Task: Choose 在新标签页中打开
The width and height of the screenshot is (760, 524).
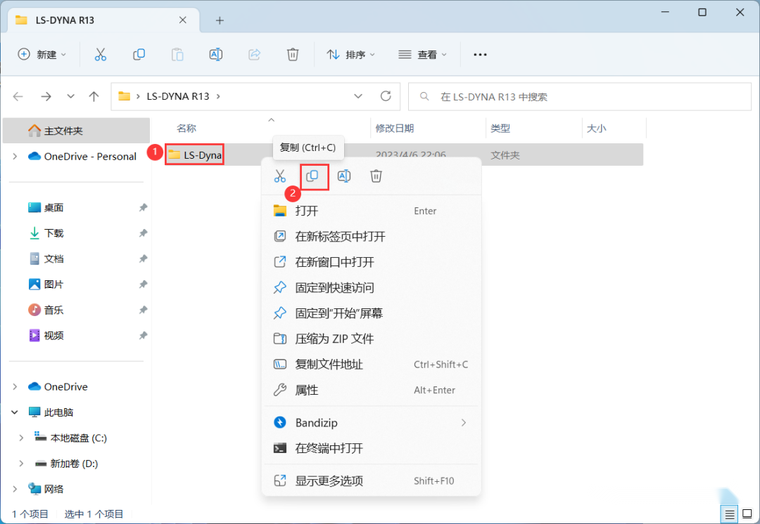Action: [372, 237]
